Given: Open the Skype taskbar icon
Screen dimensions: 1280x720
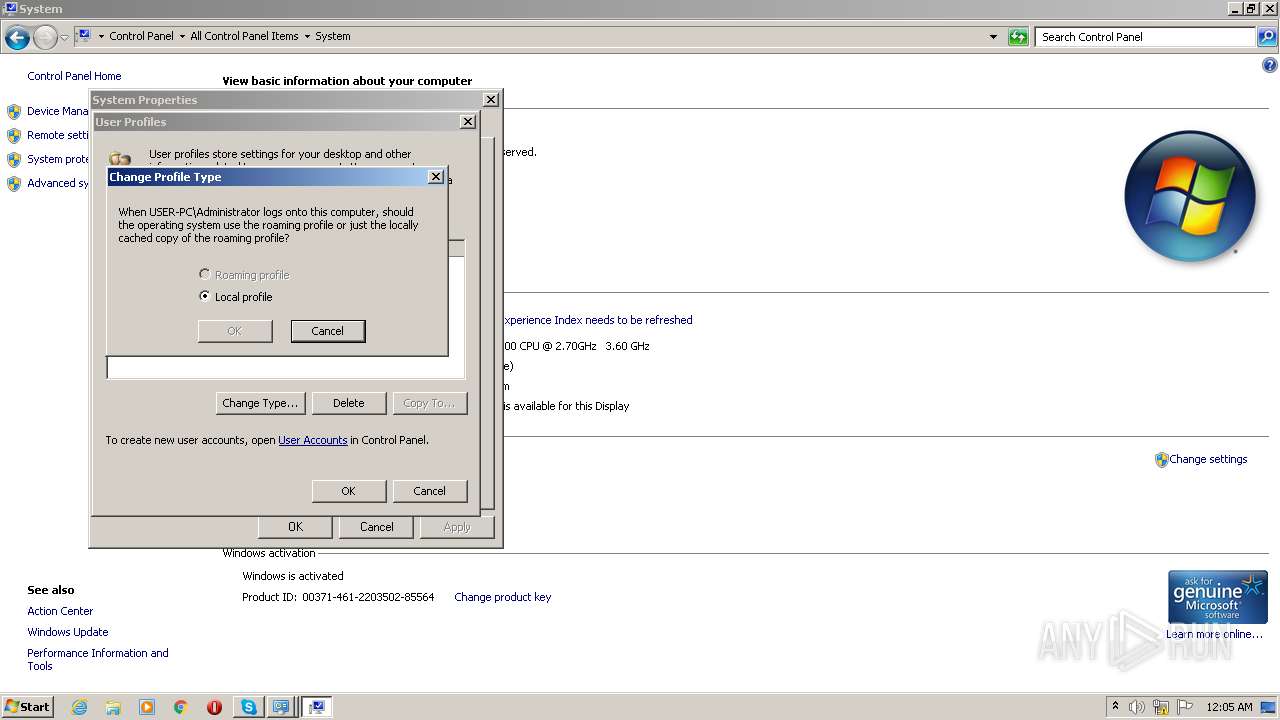Looking at the screenshot, I should pyautogui.click(x=248, y=707).
